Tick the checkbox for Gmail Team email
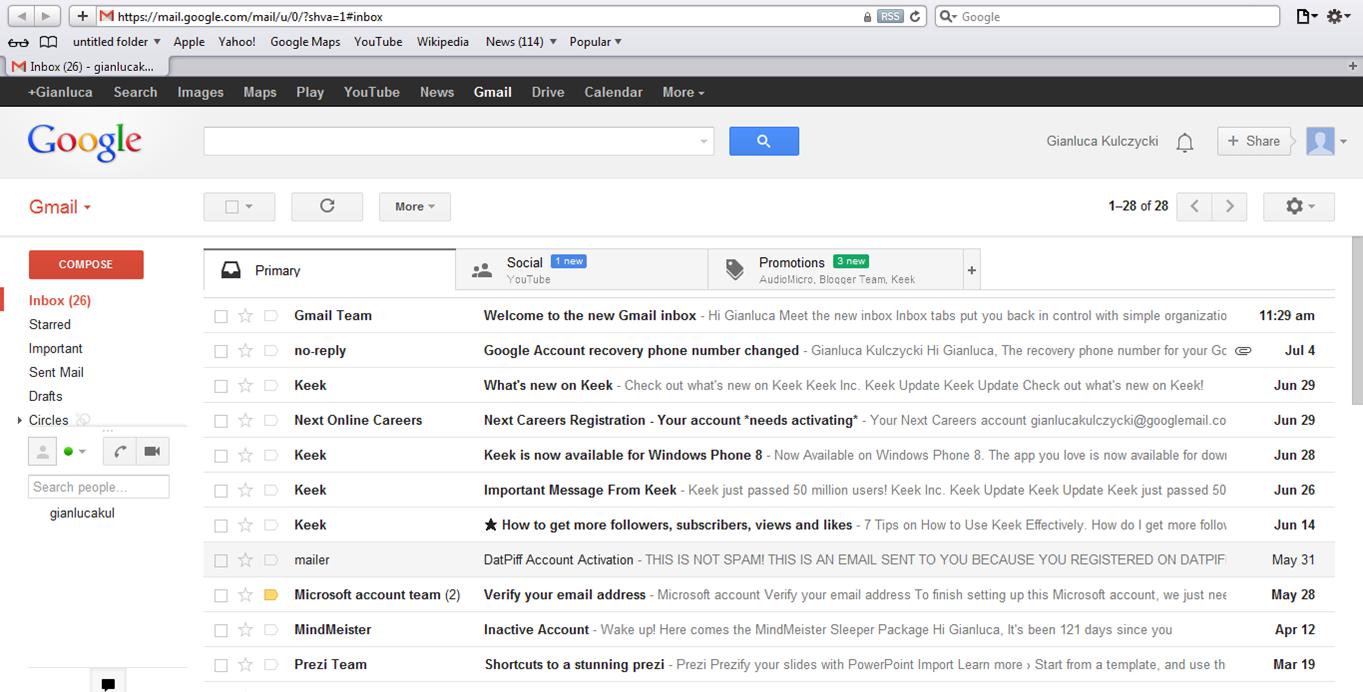The image size is (1363, 692). click(x=221, y=316)
